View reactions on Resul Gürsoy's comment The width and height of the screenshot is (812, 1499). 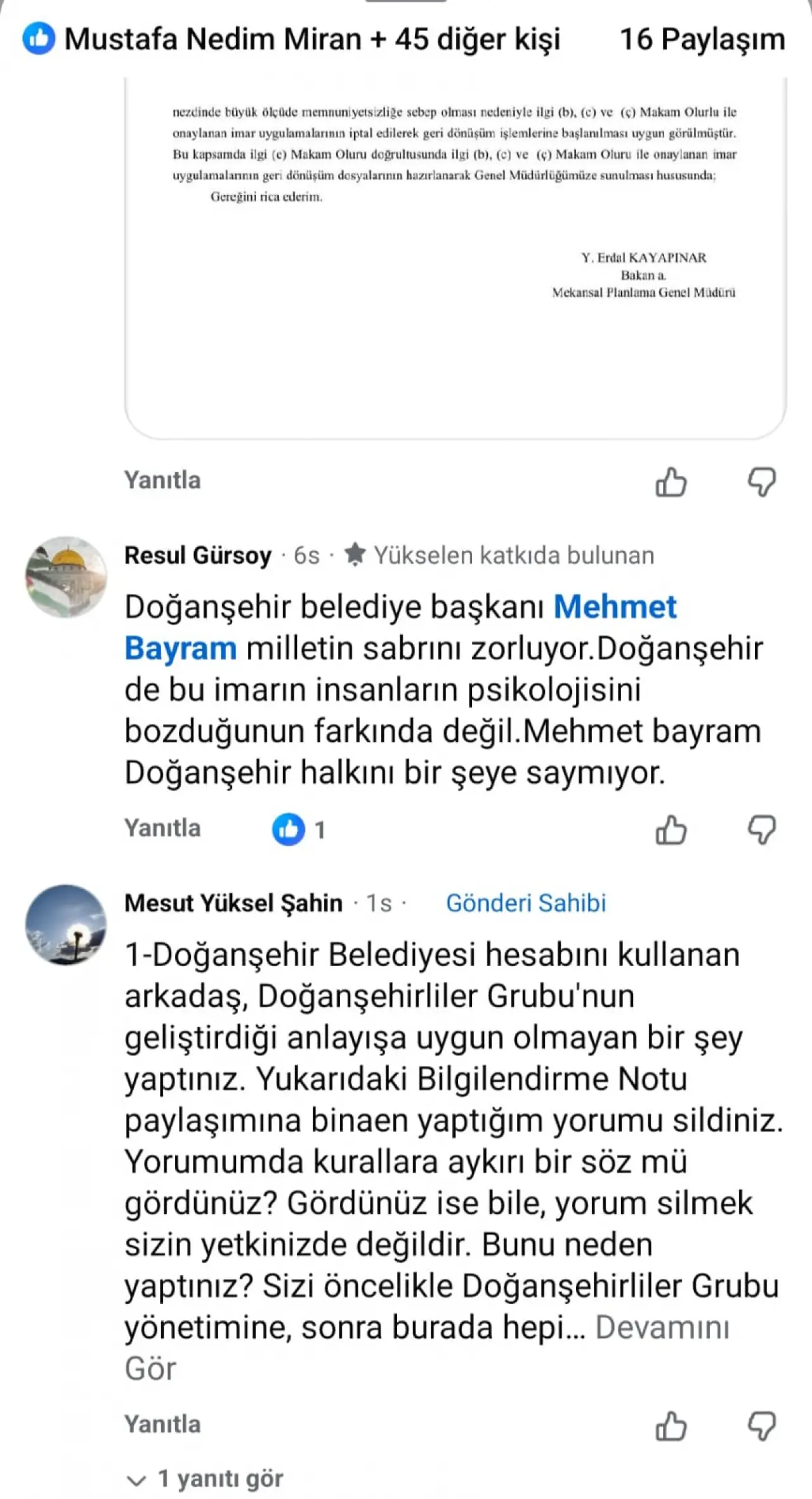(299, 829)
